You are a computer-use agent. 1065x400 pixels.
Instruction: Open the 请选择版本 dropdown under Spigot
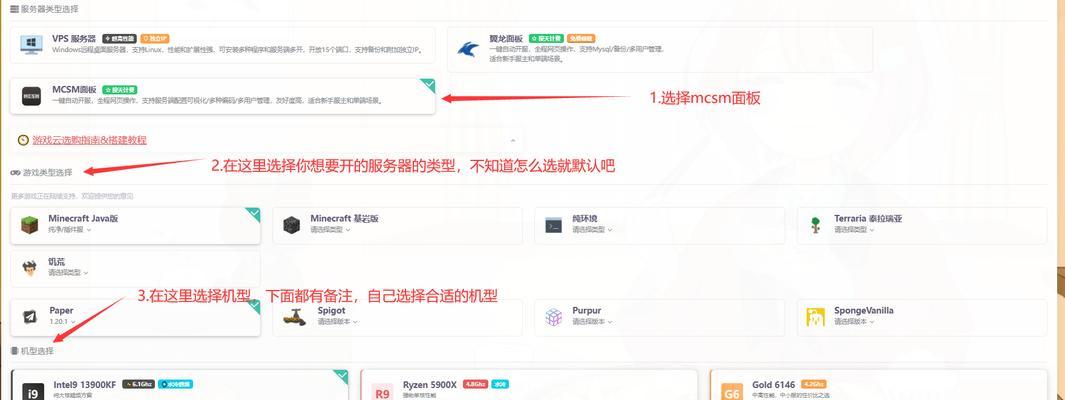(338, 321)
